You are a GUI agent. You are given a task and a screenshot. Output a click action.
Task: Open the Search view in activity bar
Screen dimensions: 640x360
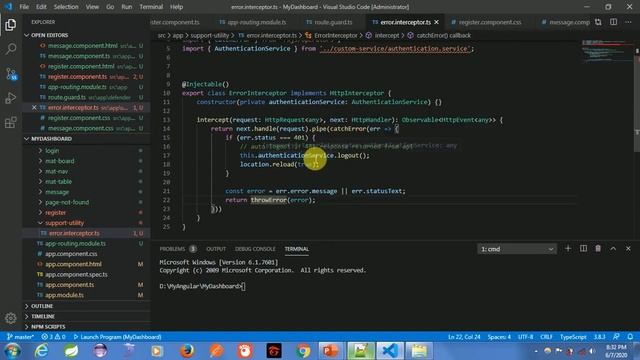[x=11, y=49]
